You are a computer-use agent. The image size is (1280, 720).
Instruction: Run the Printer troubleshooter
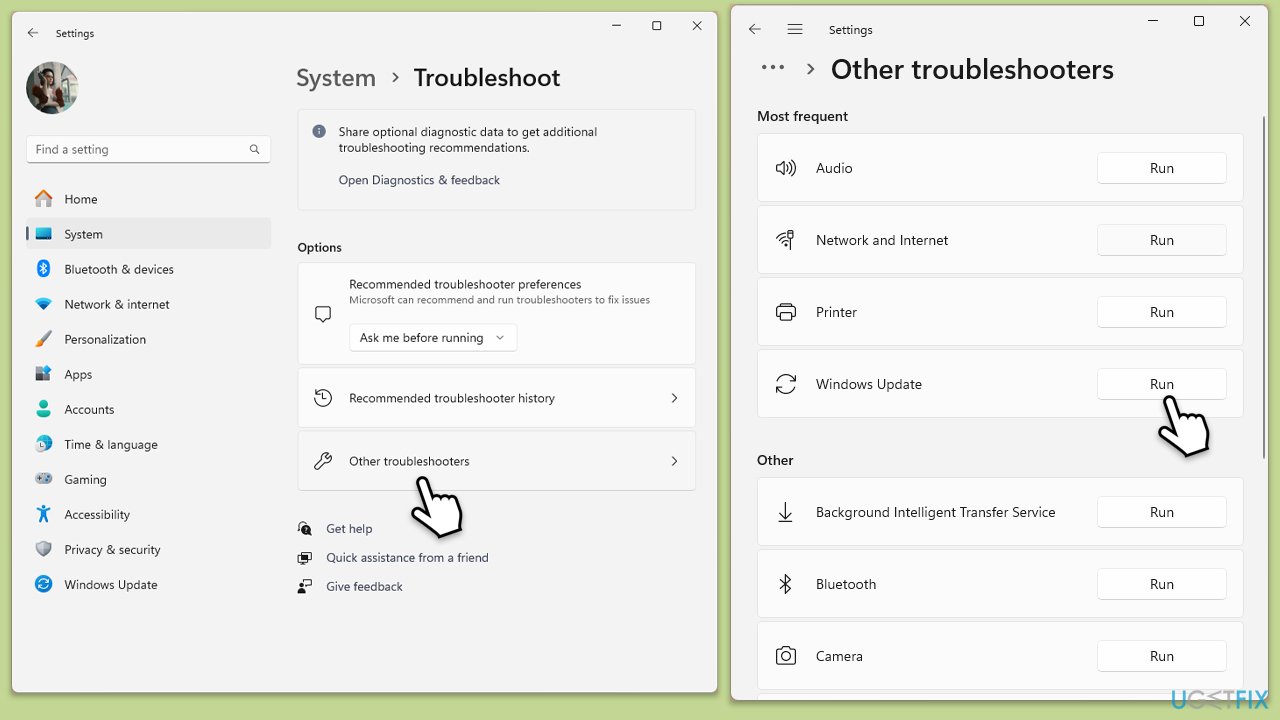(1161, 312)
